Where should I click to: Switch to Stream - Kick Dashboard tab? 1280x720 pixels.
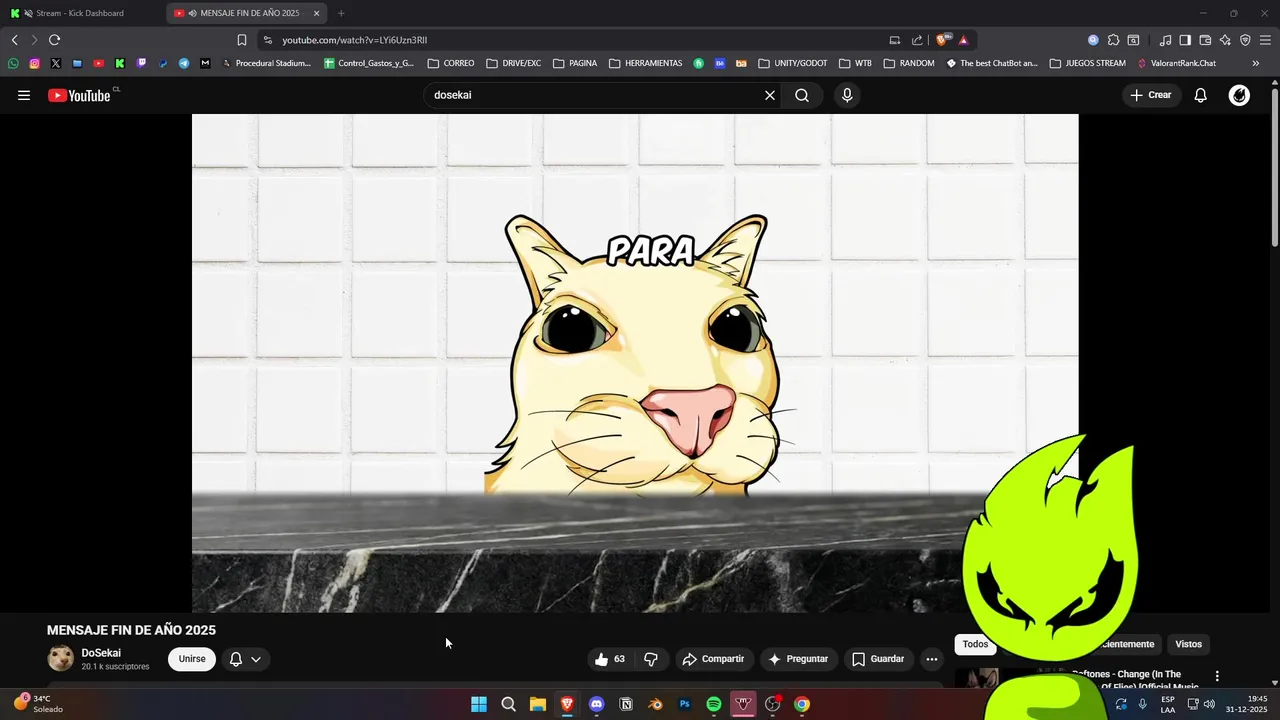pyautogui.click(x=80, y=13)
